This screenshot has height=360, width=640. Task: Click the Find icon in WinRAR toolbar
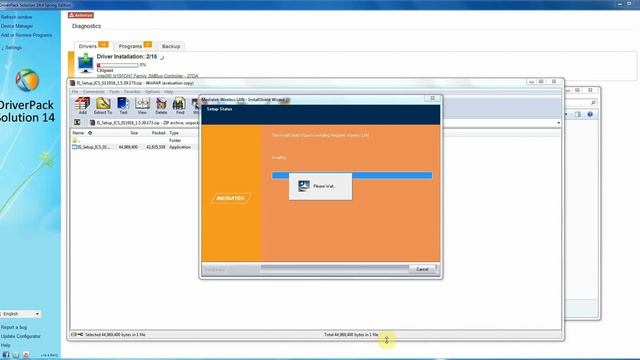coord(180,106)
